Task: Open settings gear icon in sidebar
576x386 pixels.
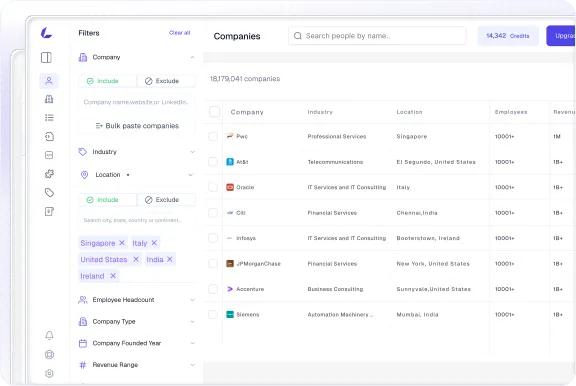Action: pyautogui.click(x=49, y=374)
